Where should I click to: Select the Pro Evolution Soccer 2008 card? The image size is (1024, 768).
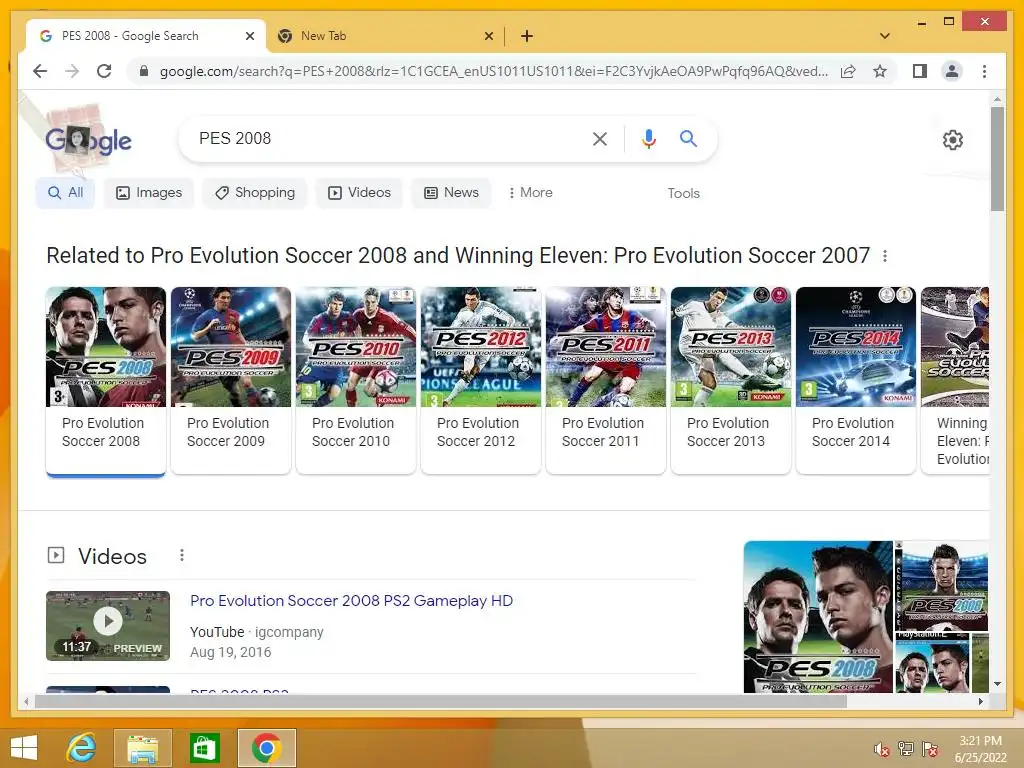coord(106,381)
